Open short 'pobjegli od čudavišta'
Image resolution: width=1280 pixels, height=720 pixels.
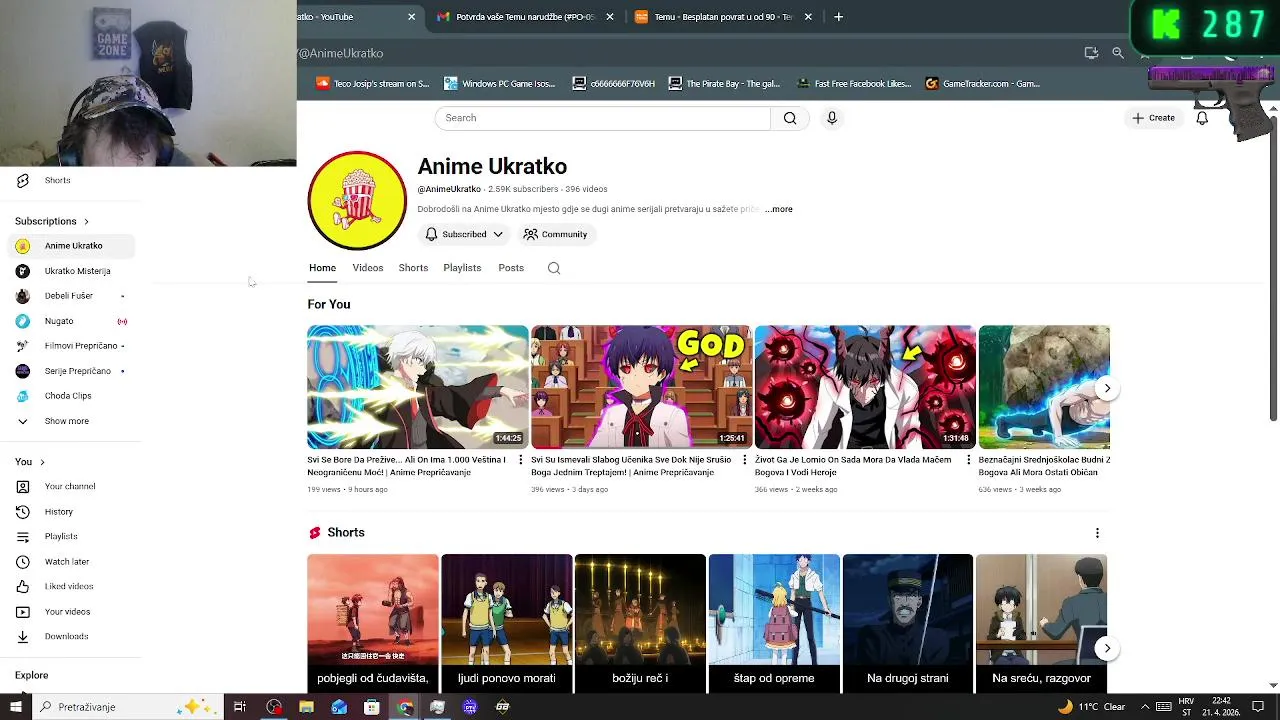[373, 622]
